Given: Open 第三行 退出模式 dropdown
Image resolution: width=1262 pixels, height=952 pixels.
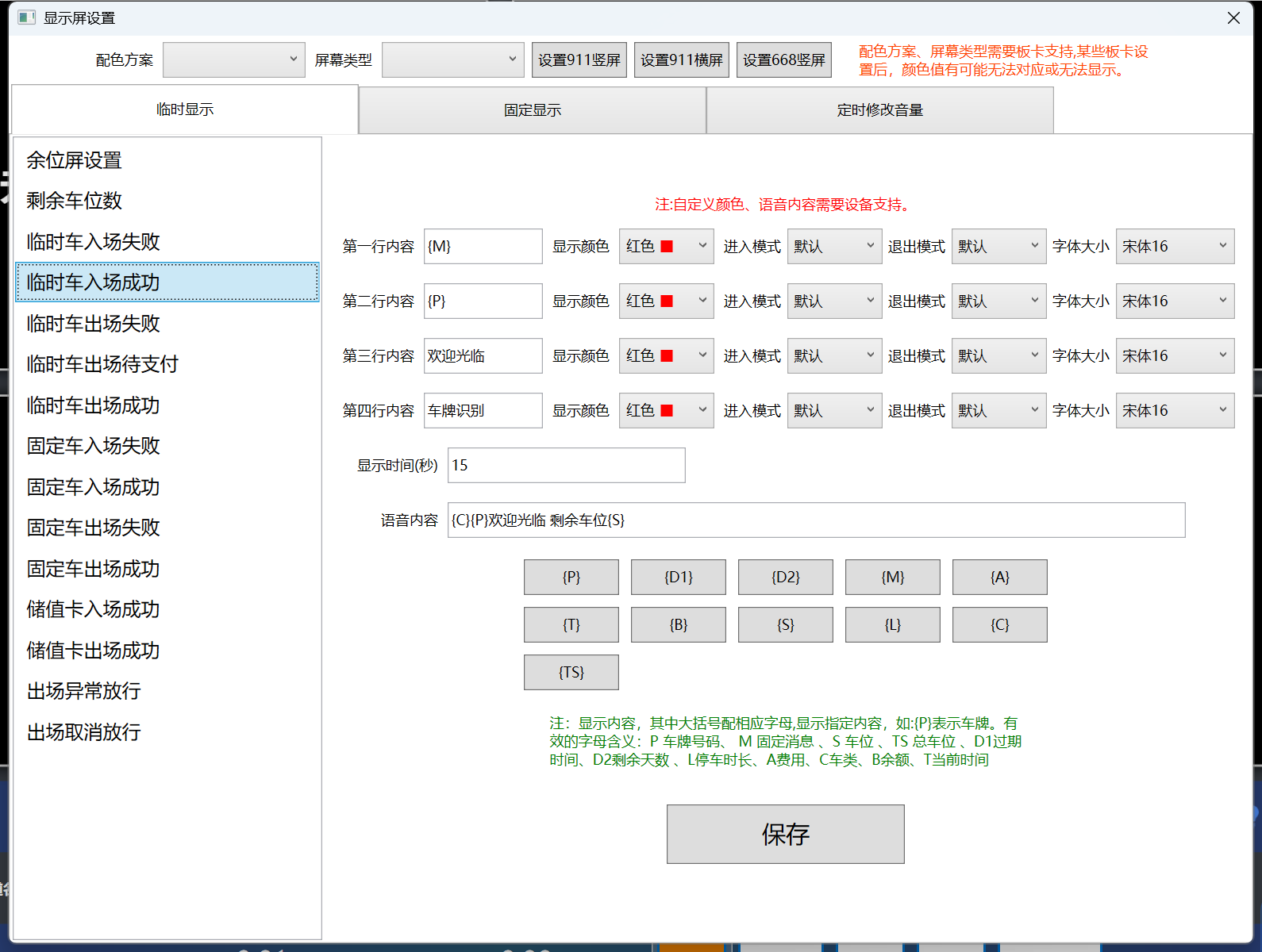Looking at the screenshot, I should (998, 355).
